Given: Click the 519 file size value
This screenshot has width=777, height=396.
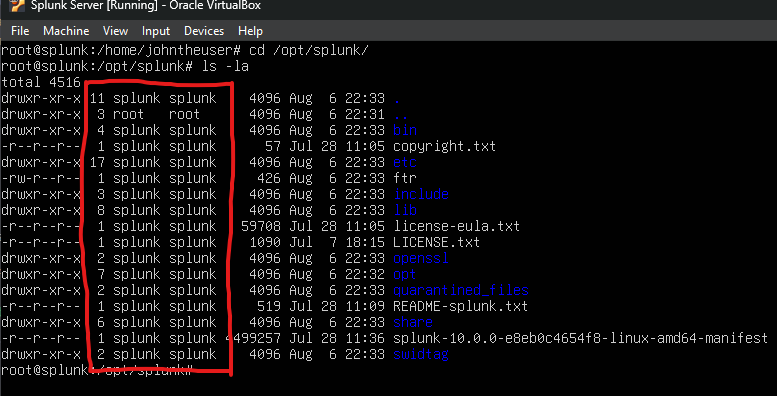Looking at the screenshot, I should tap(269, 306).
